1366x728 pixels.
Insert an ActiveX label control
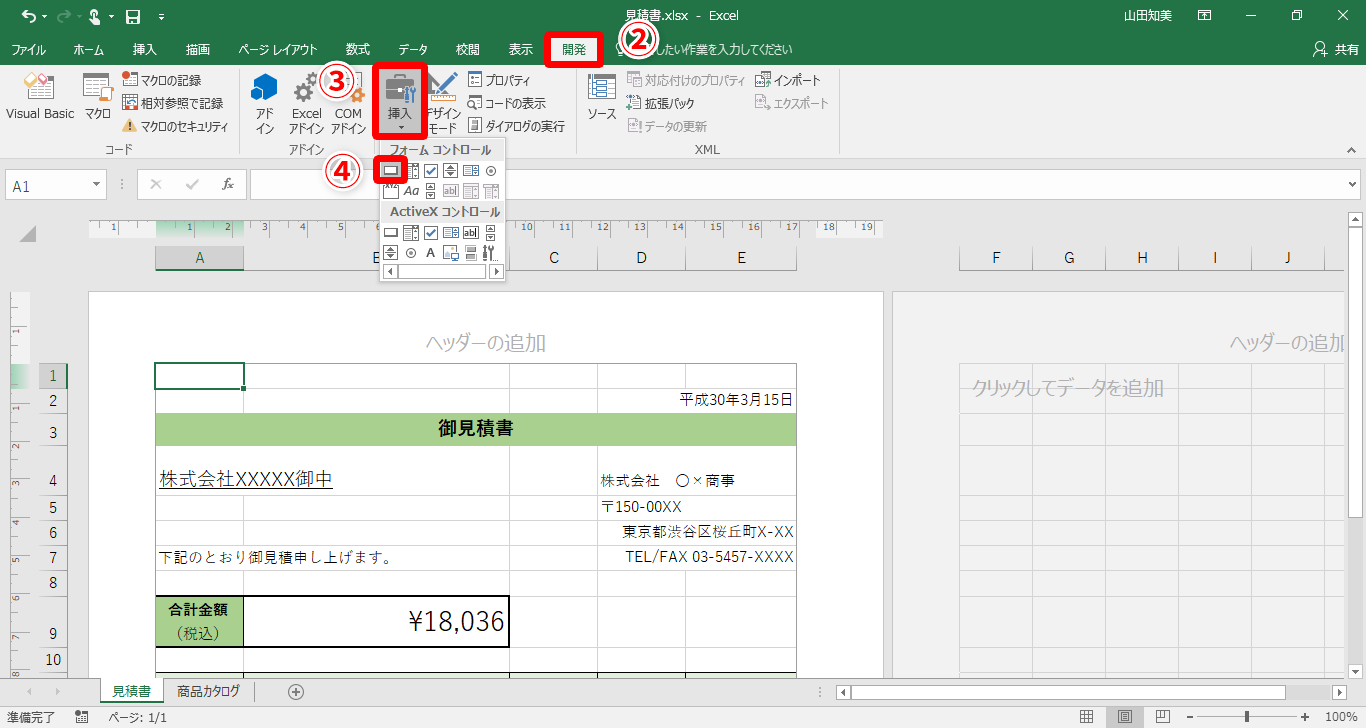pos(431,253)
